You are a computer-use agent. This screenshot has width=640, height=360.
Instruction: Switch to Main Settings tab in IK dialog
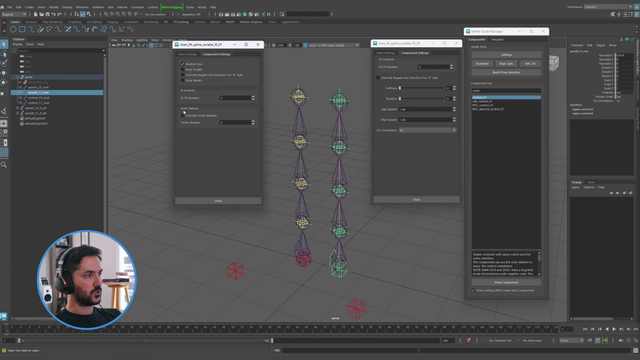(188, 54)
